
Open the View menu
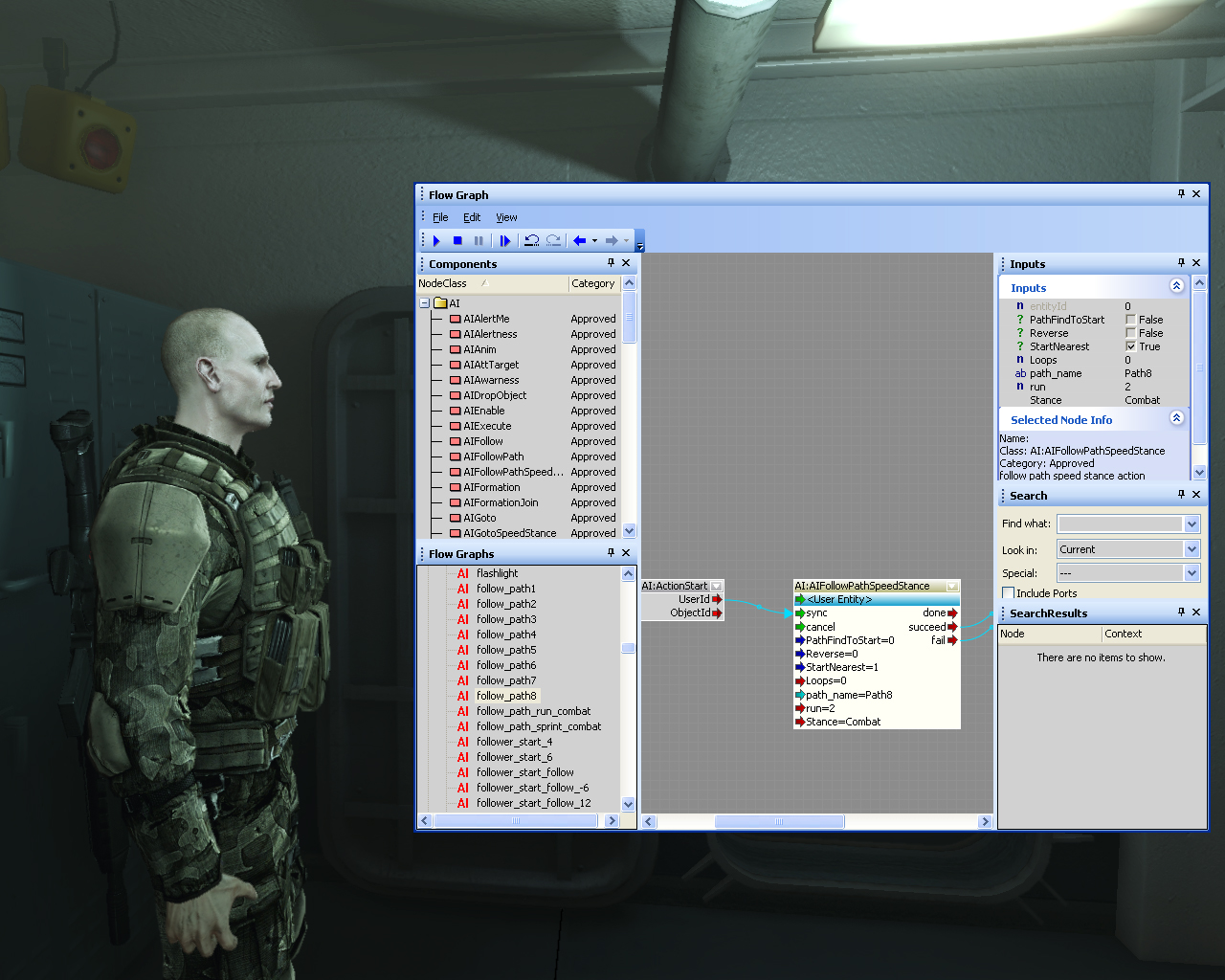pyautogui.click(x=506, y=218)
